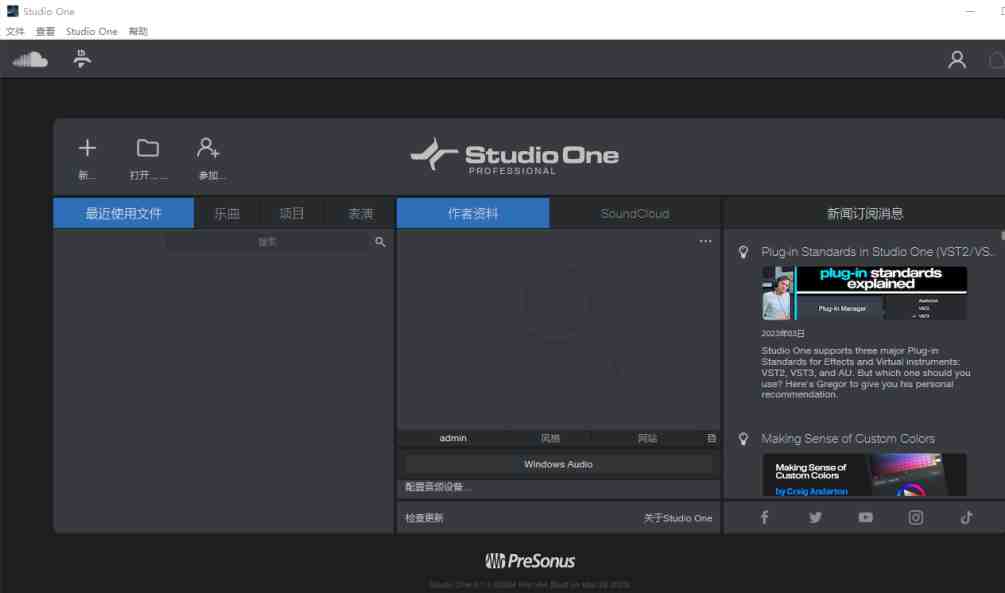
Task: Open the ellipsis menu in artist profile
Action: [x=705, y=240]
